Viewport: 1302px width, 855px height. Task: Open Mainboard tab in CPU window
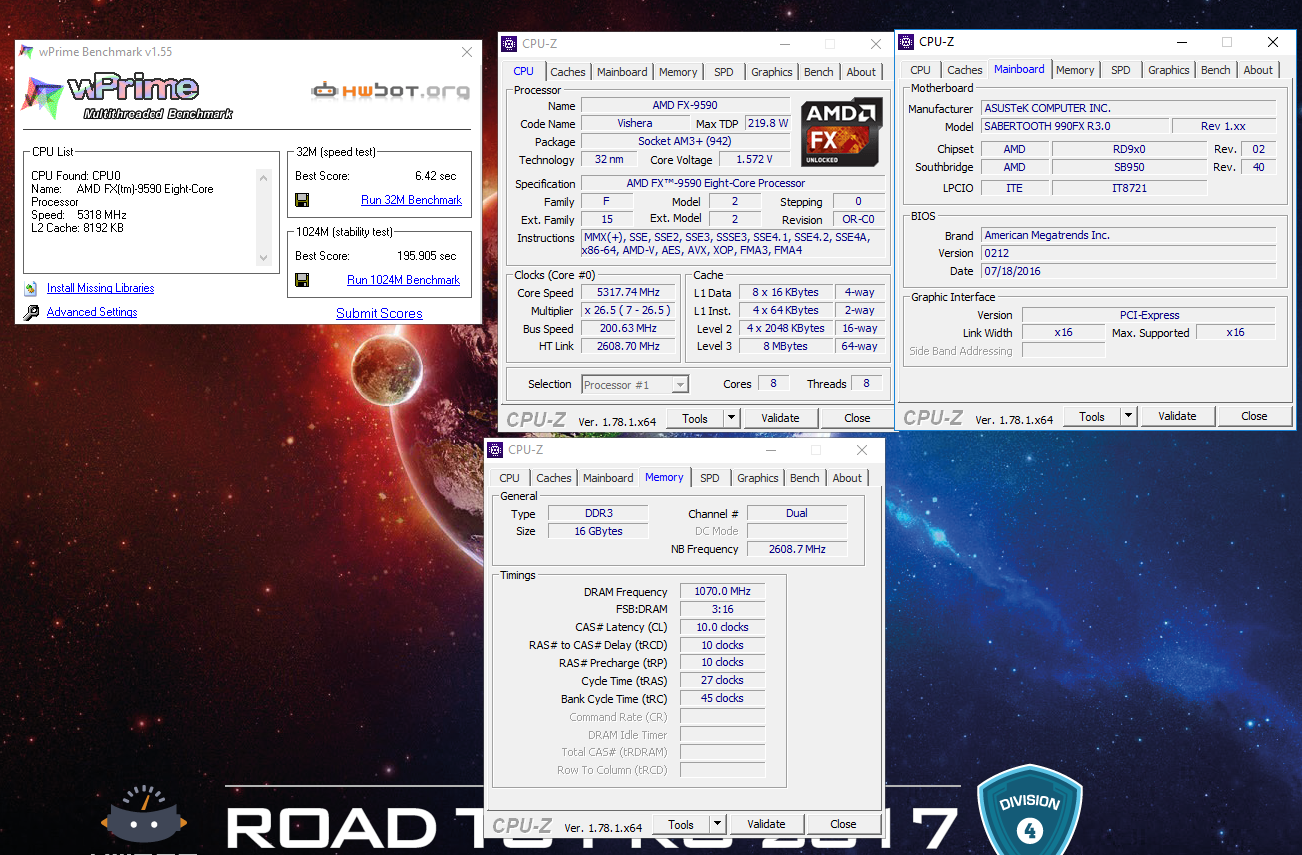click(622, 72)
